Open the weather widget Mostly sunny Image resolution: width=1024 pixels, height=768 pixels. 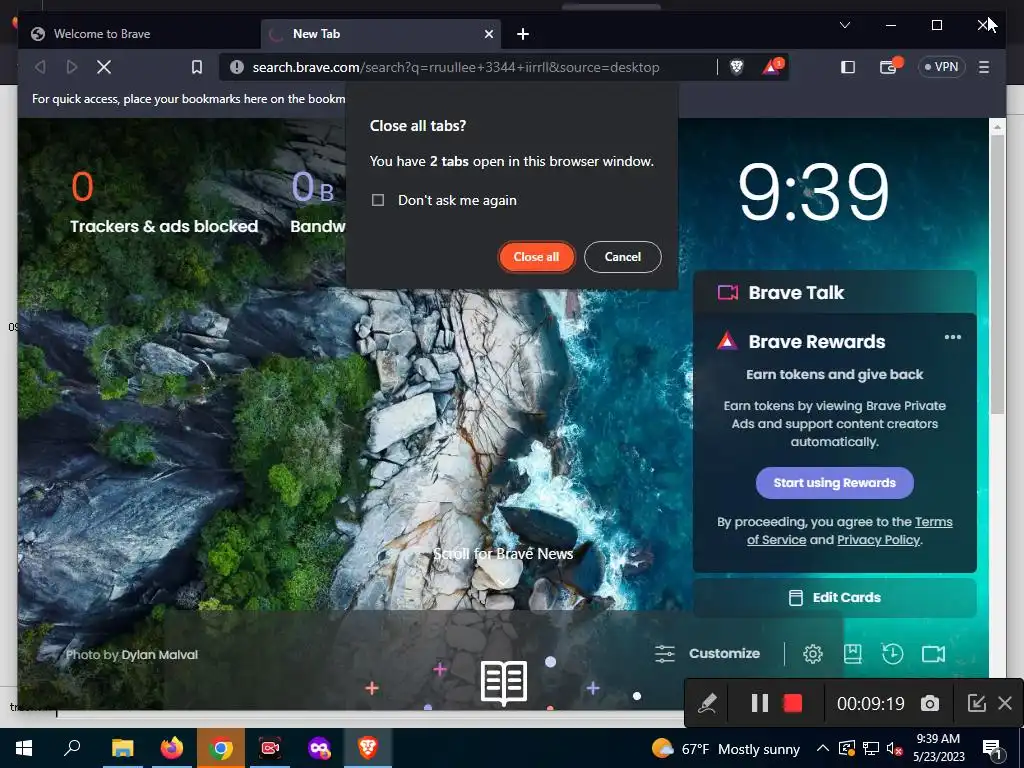pos(726,748)
